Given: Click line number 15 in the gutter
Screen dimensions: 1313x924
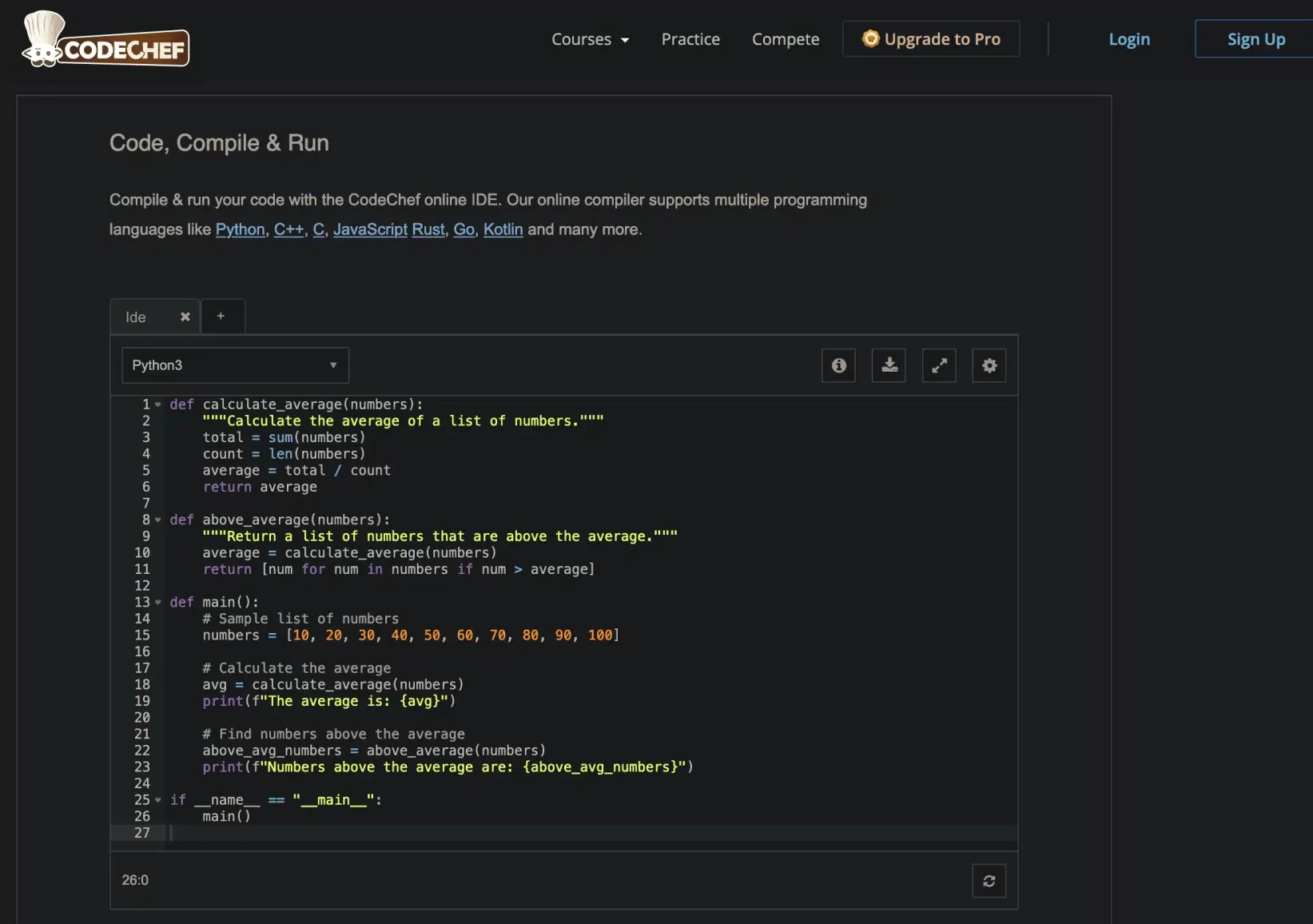Looking at the screenshot, I should 142,635.
